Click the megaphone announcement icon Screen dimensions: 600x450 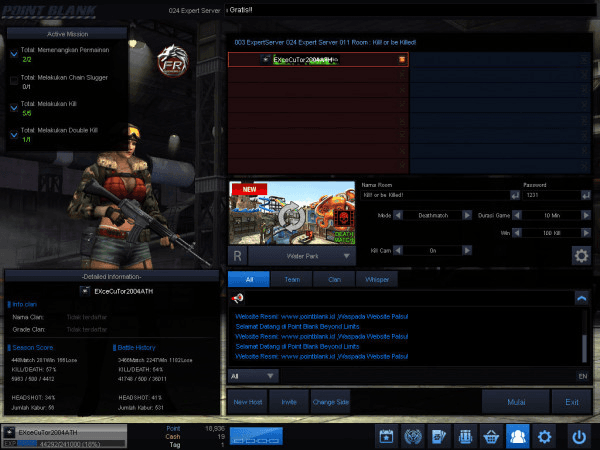pos(238,298)
